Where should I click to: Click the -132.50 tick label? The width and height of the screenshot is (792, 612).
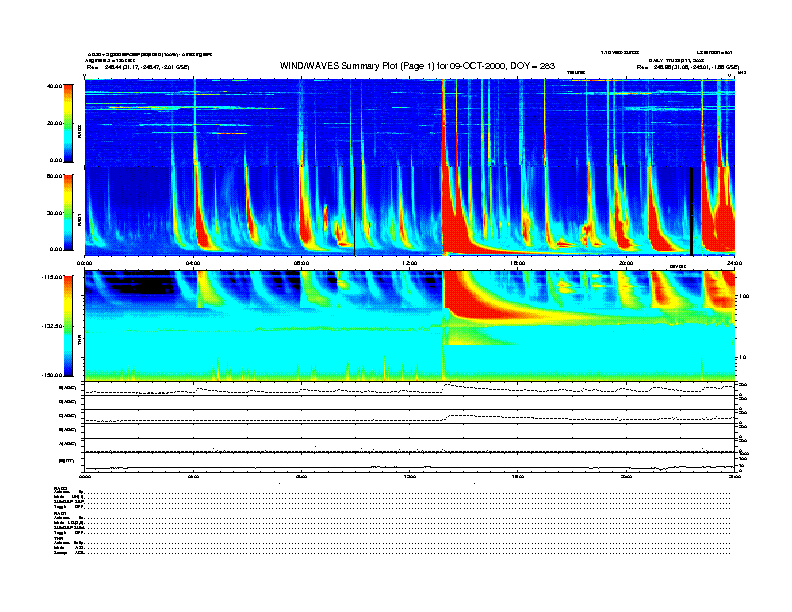(x=53, y=326)
